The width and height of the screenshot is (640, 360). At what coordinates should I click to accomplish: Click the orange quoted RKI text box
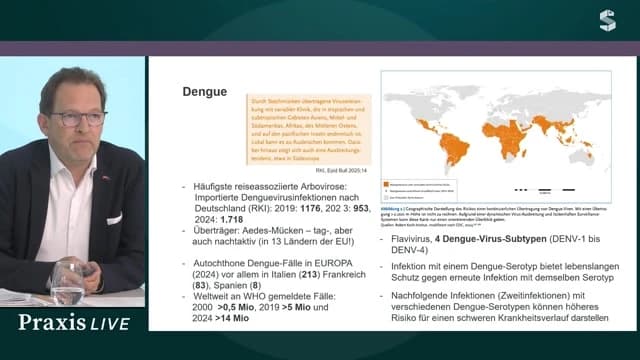pyautogui.click(x=309, y=129)
